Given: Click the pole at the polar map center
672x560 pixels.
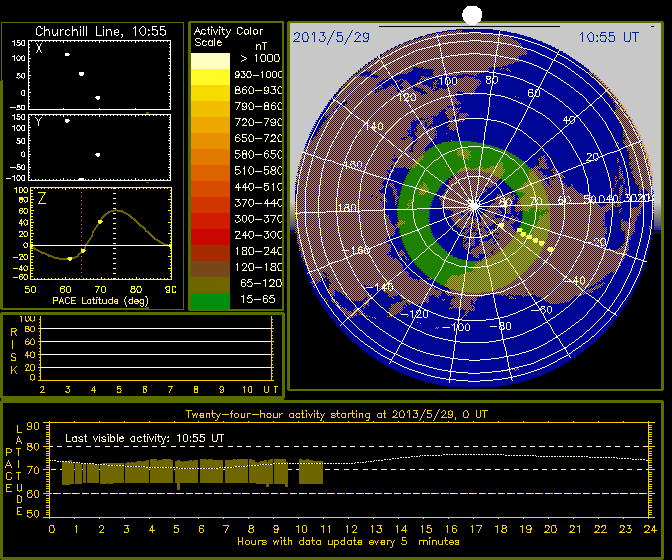Looking at the screenshot, I should click(x=474, y=206).
